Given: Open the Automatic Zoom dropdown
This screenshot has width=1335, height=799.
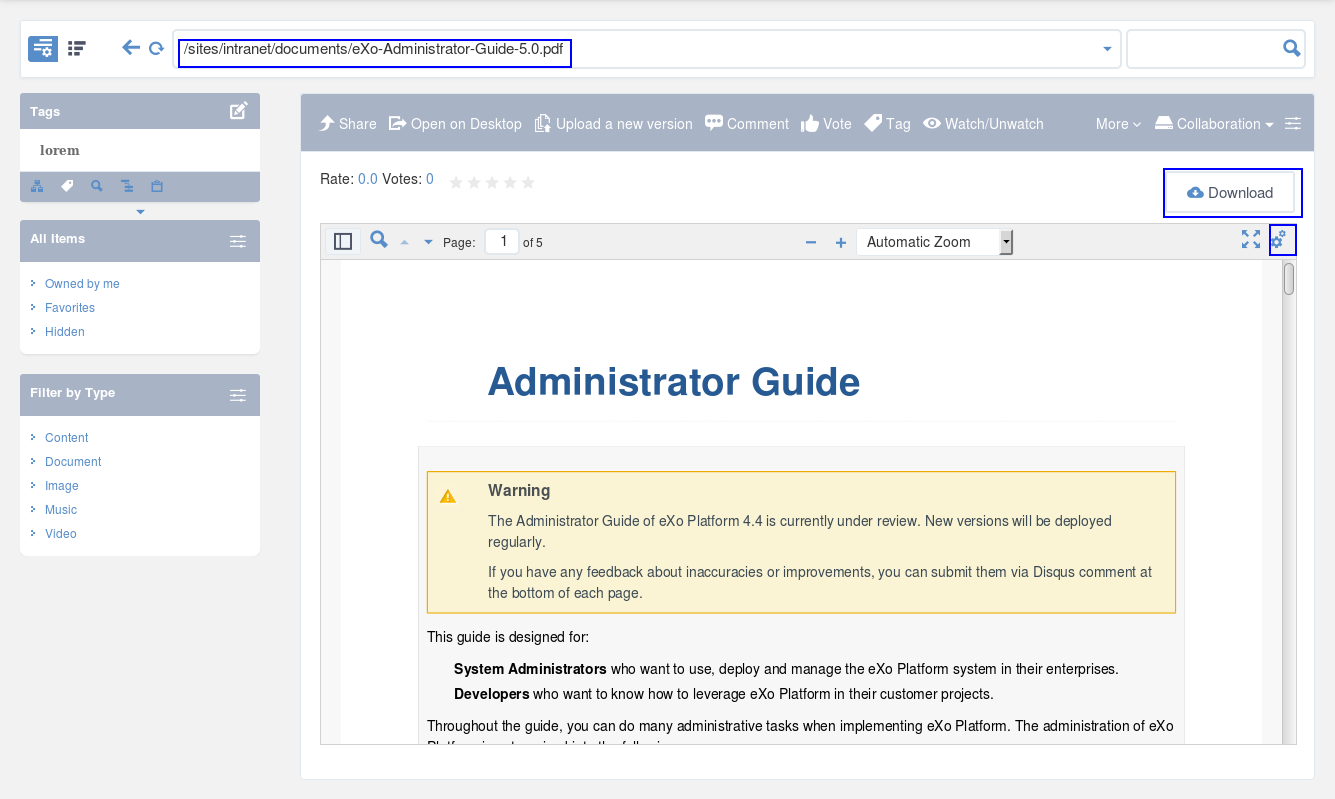Looking at the screenshot, I should 935,242.
